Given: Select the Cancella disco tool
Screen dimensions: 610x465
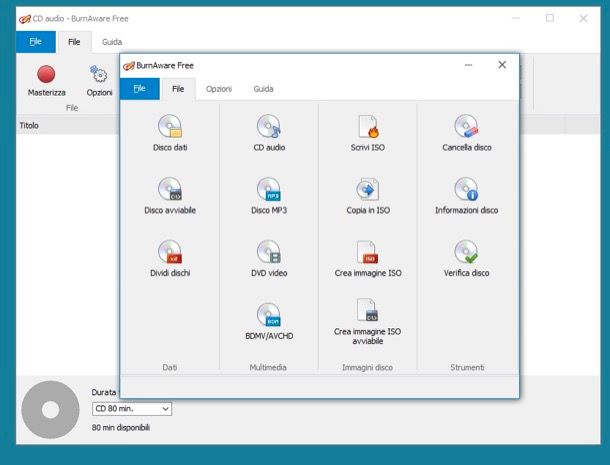Looking at the screenshot, I should point(466,133).
